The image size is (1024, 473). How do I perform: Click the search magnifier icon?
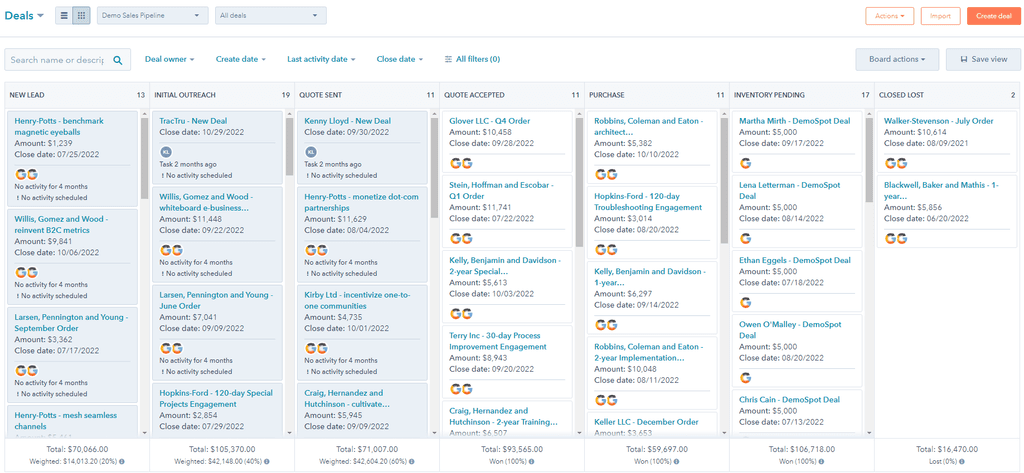tap(118, 60)
